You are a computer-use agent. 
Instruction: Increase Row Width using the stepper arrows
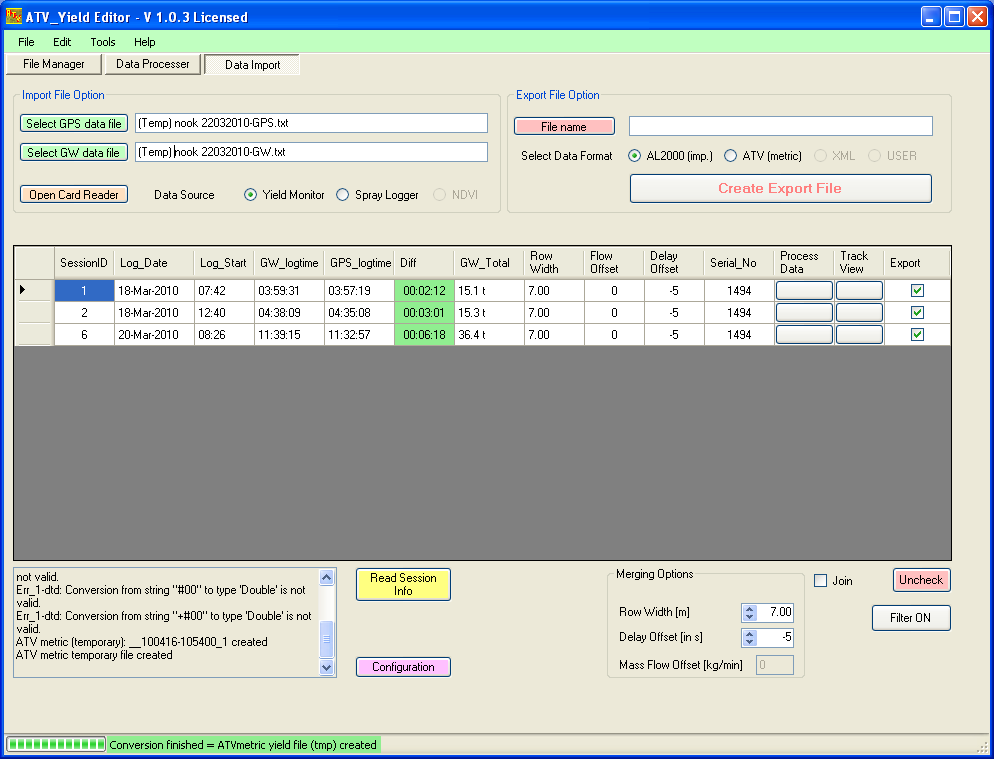coord(749,608)
